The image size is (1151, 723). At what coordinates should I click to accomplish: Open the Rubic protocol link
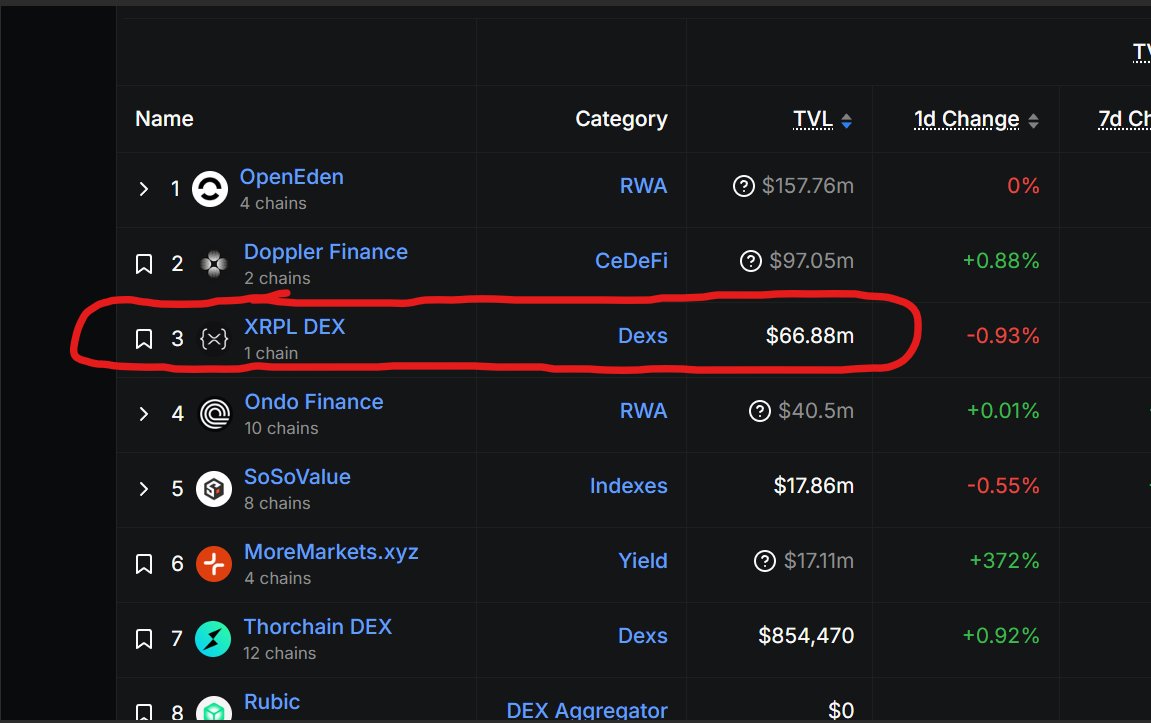point(272,702)
